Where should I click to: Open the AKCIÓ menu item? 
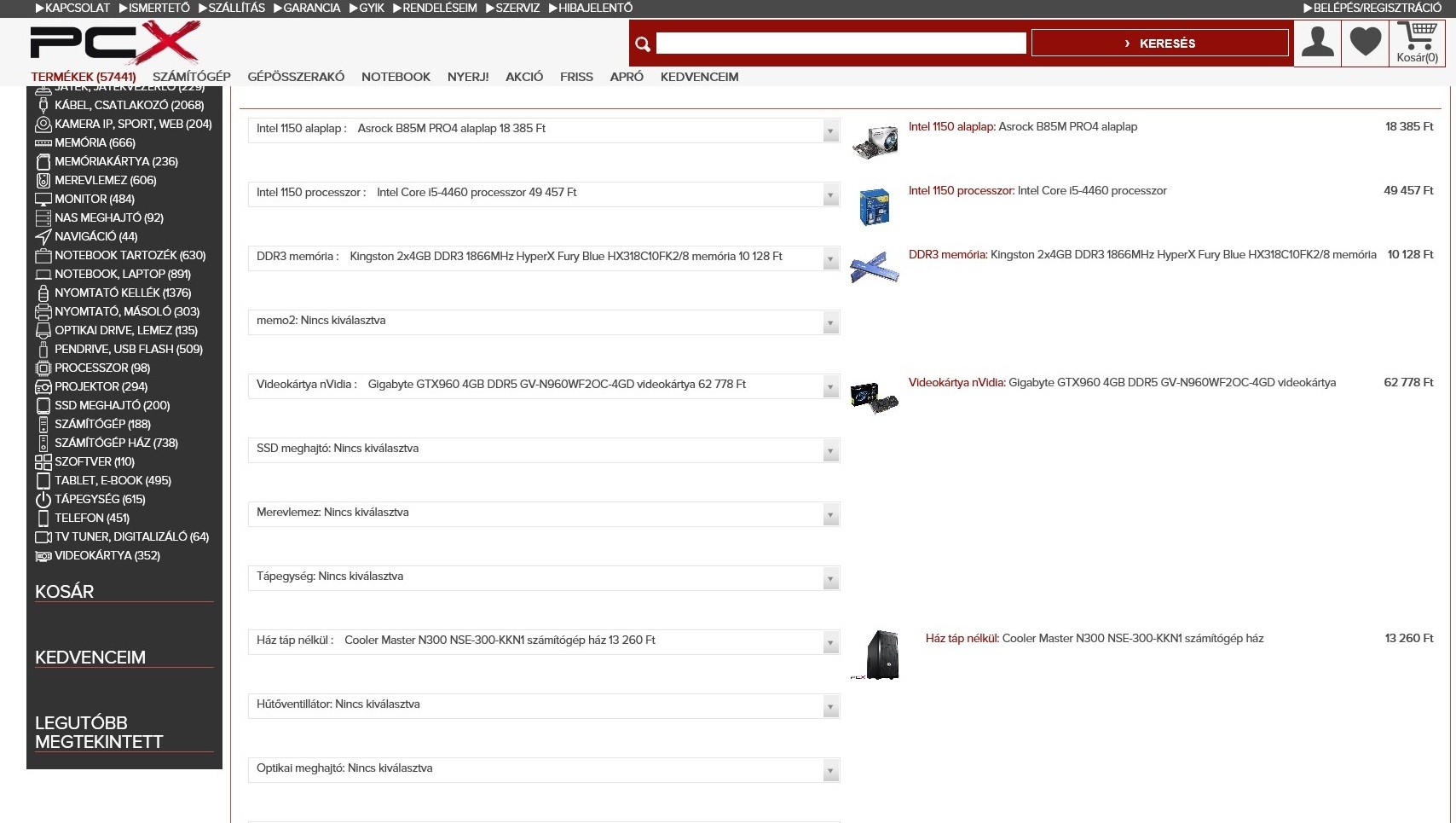click(524, 77)
